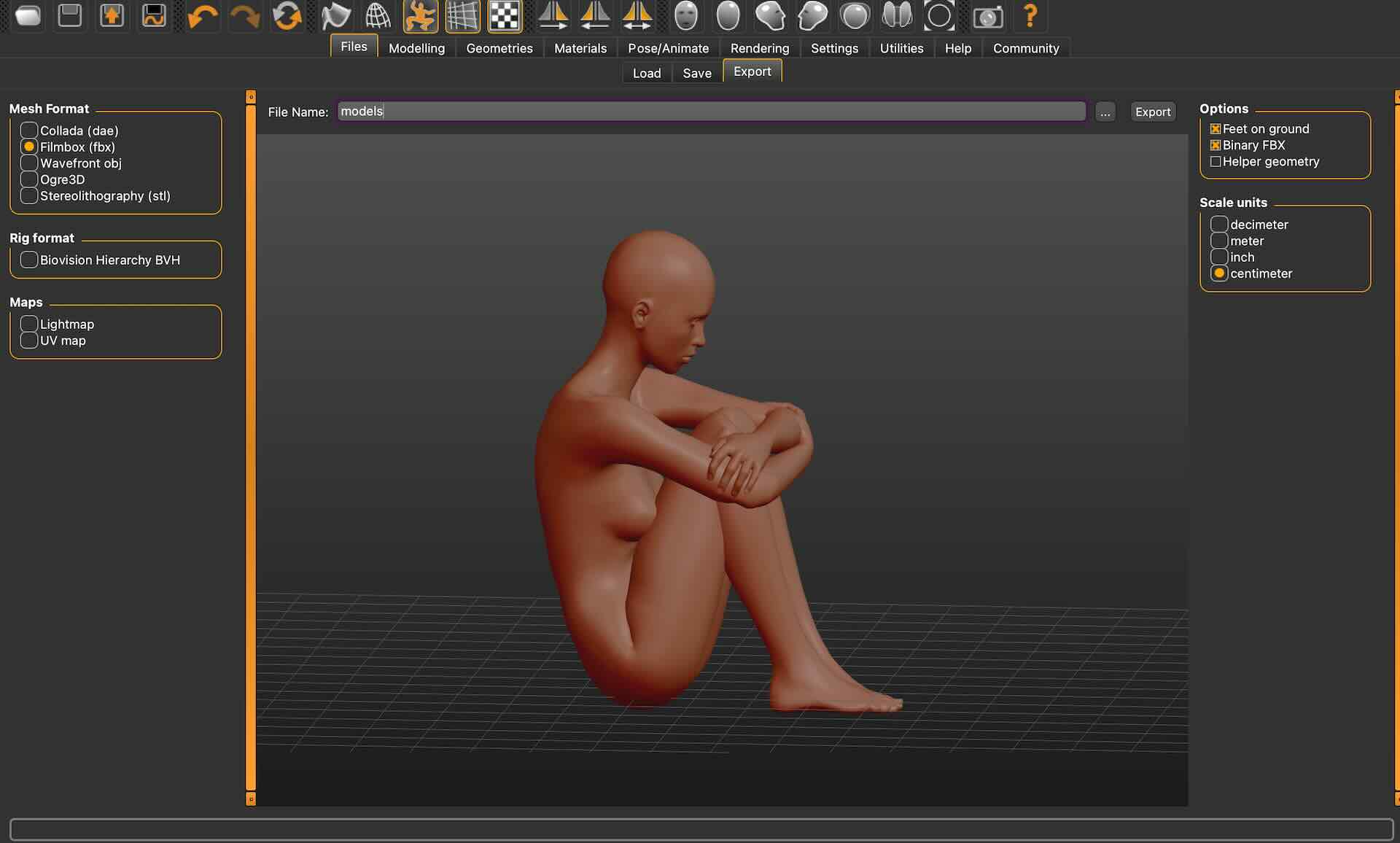Click the Export button
The image size is (1400, 843).
point(1152,112)
